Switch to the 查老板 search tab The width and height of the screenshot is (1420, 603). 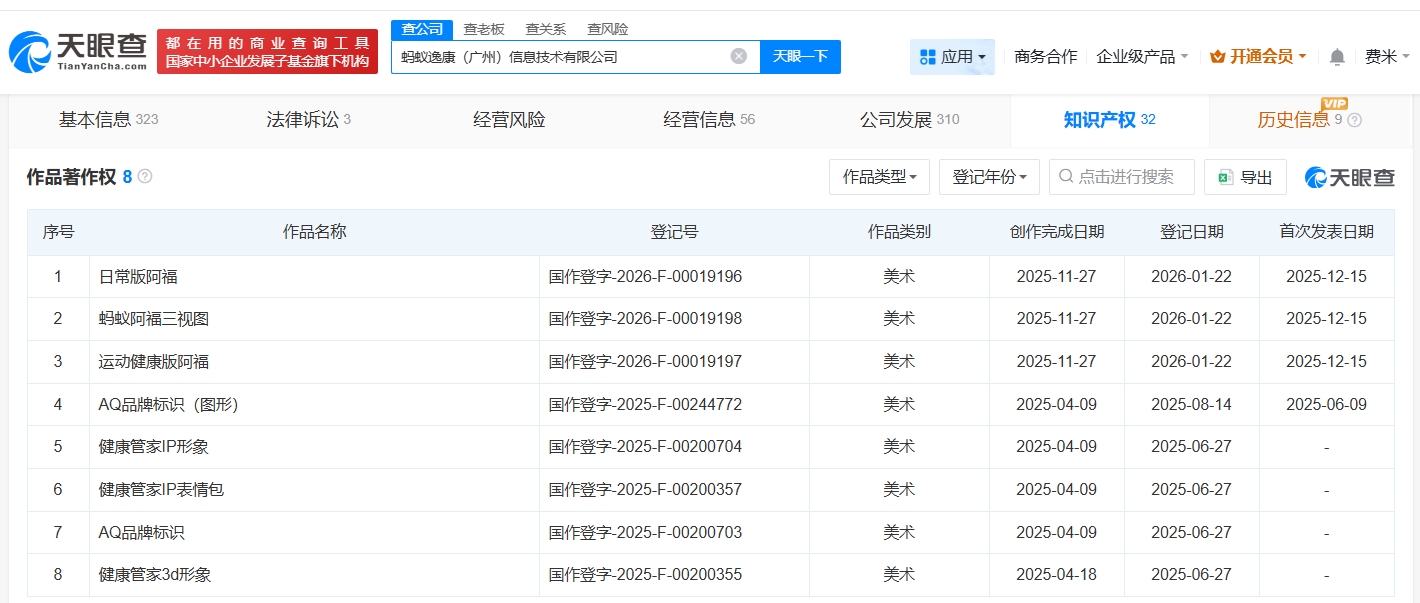484,29
